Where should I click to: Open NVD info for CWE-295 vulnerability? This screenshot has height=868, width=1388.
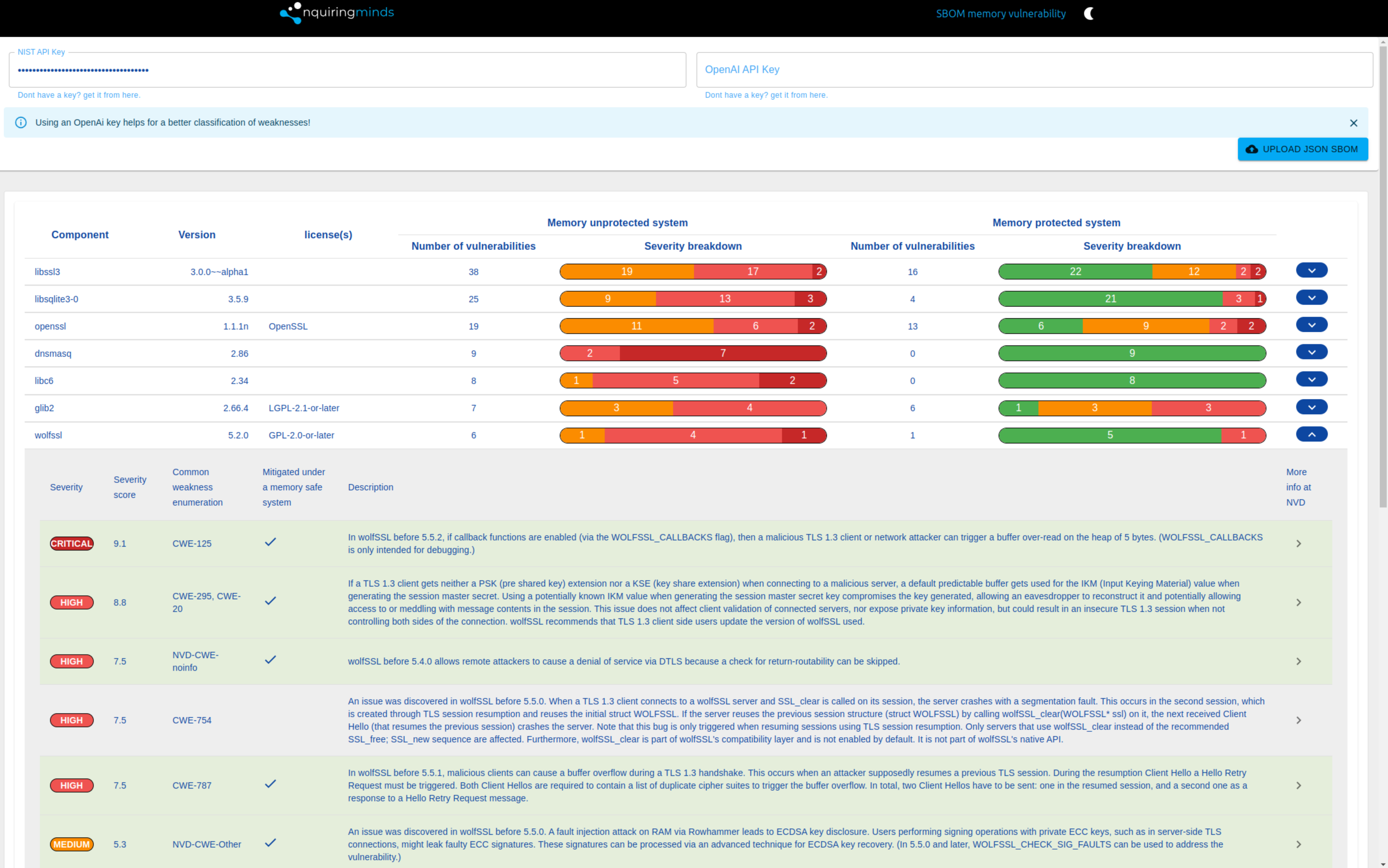(1299, 603)
